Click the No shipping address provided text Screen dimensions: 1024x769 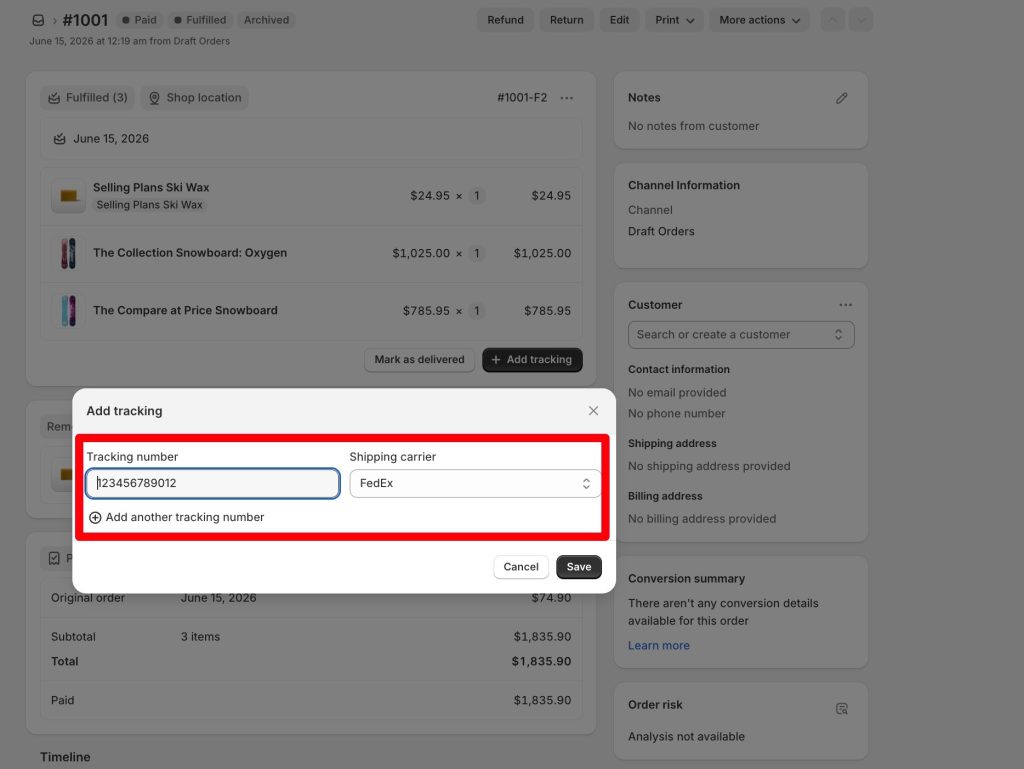pos(709,466)
